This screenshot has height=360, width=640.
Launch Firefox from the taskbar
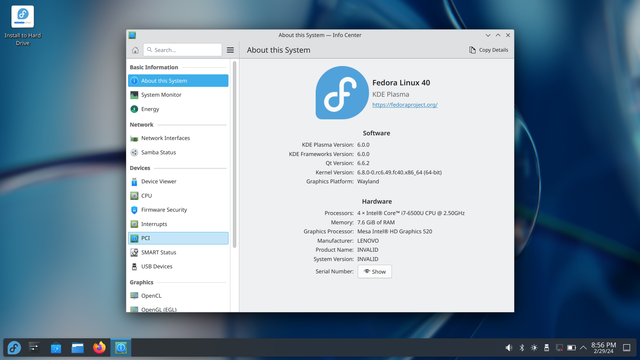tap(99, 348)
